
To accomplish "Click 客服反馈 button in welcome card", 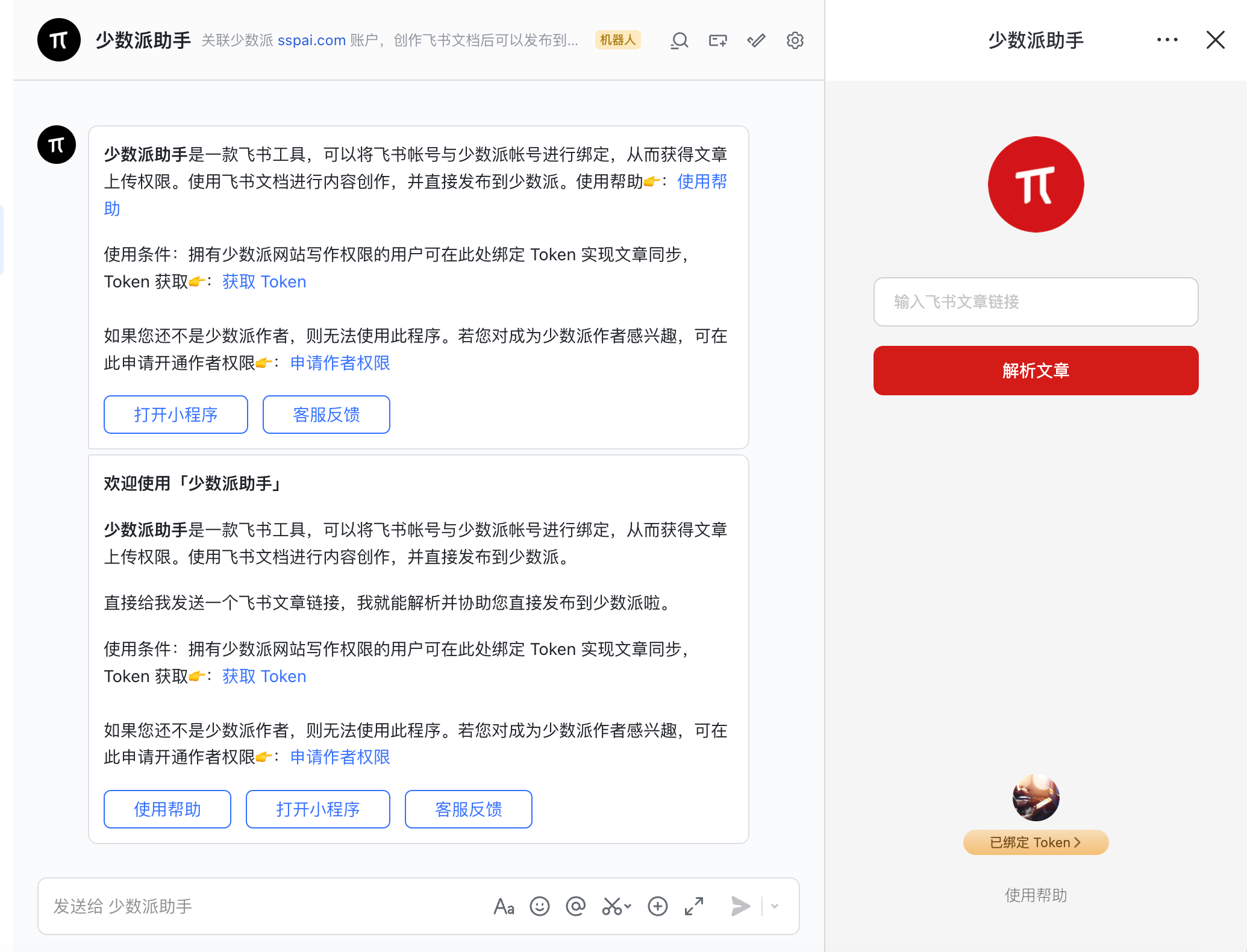I will (469, 809).
